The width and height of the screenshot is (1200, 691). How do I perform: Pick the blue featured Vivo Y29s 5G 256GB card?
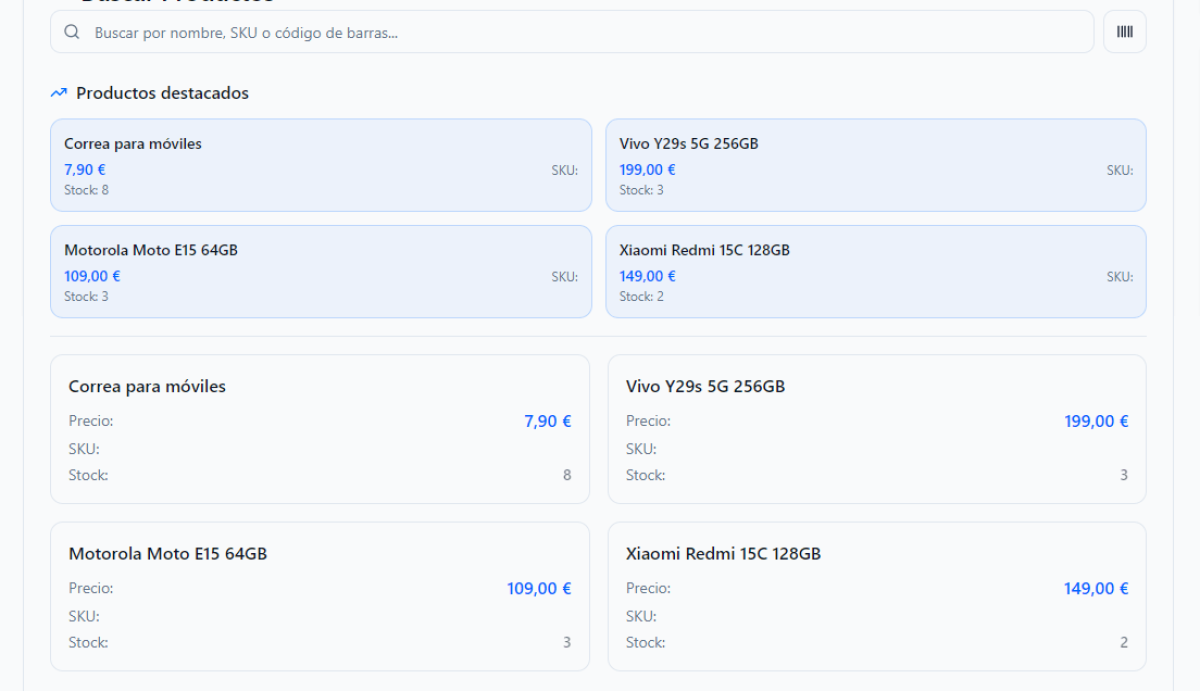click(x=875, y=165)
